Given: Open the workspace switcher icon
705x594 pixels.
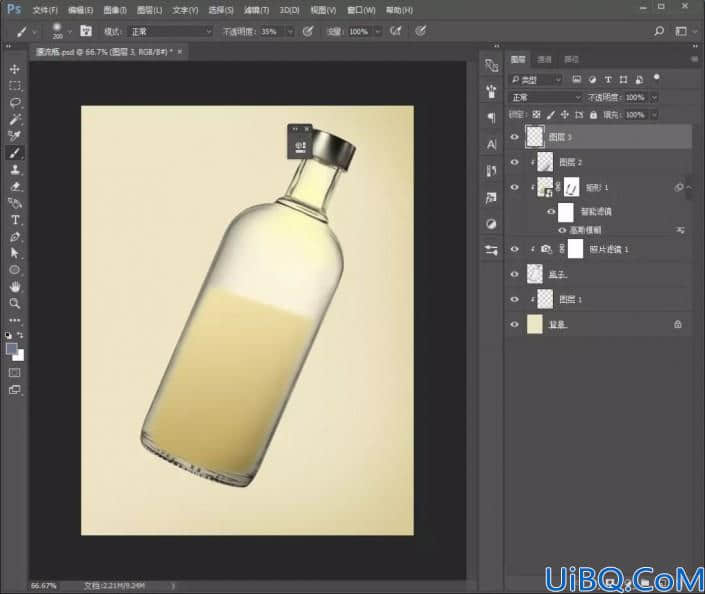Looking at the screenshot, I should pos(681,31).
